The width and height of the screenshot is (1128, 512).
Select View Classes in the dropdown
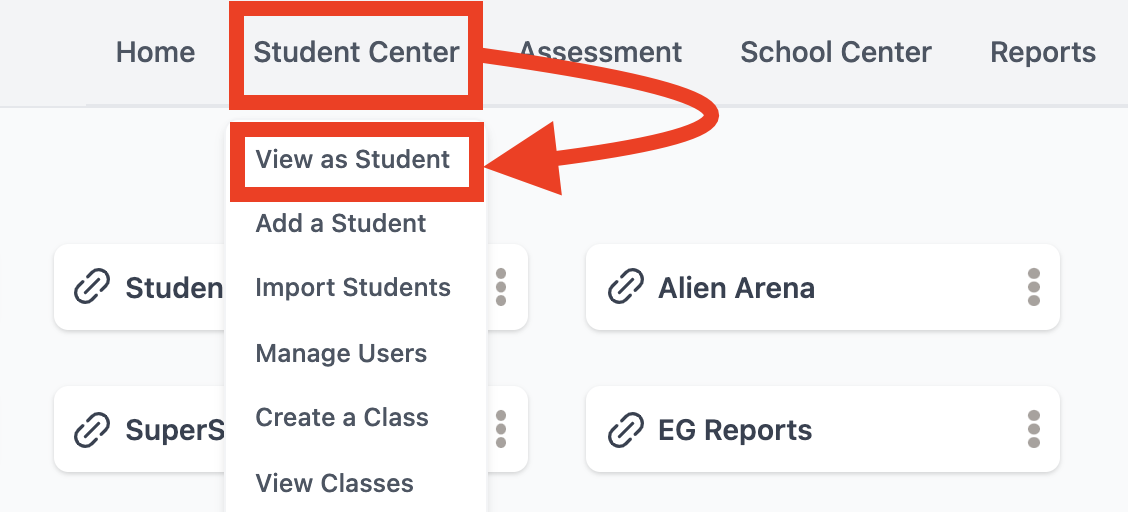pyautogui.click(x=335, y=483)
